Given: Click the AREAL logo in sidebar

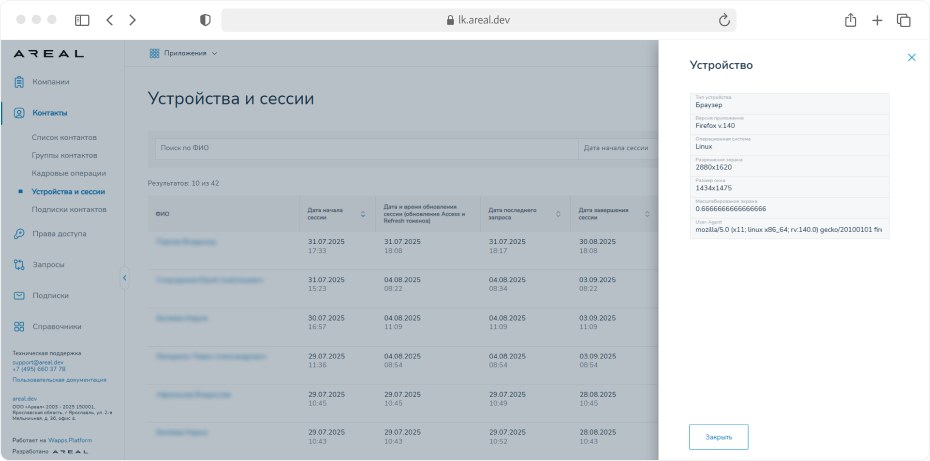Looking at the screenshot, I should click(49, 53).
